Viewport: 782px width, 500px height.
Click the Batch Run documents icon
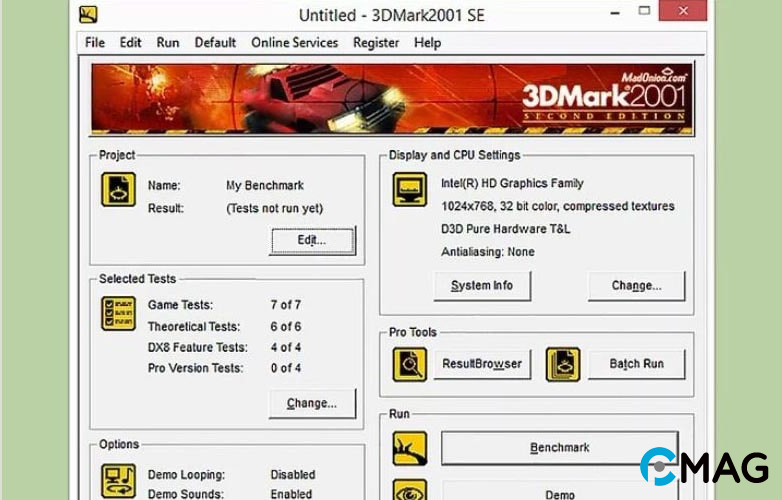(x=563, y=364)
